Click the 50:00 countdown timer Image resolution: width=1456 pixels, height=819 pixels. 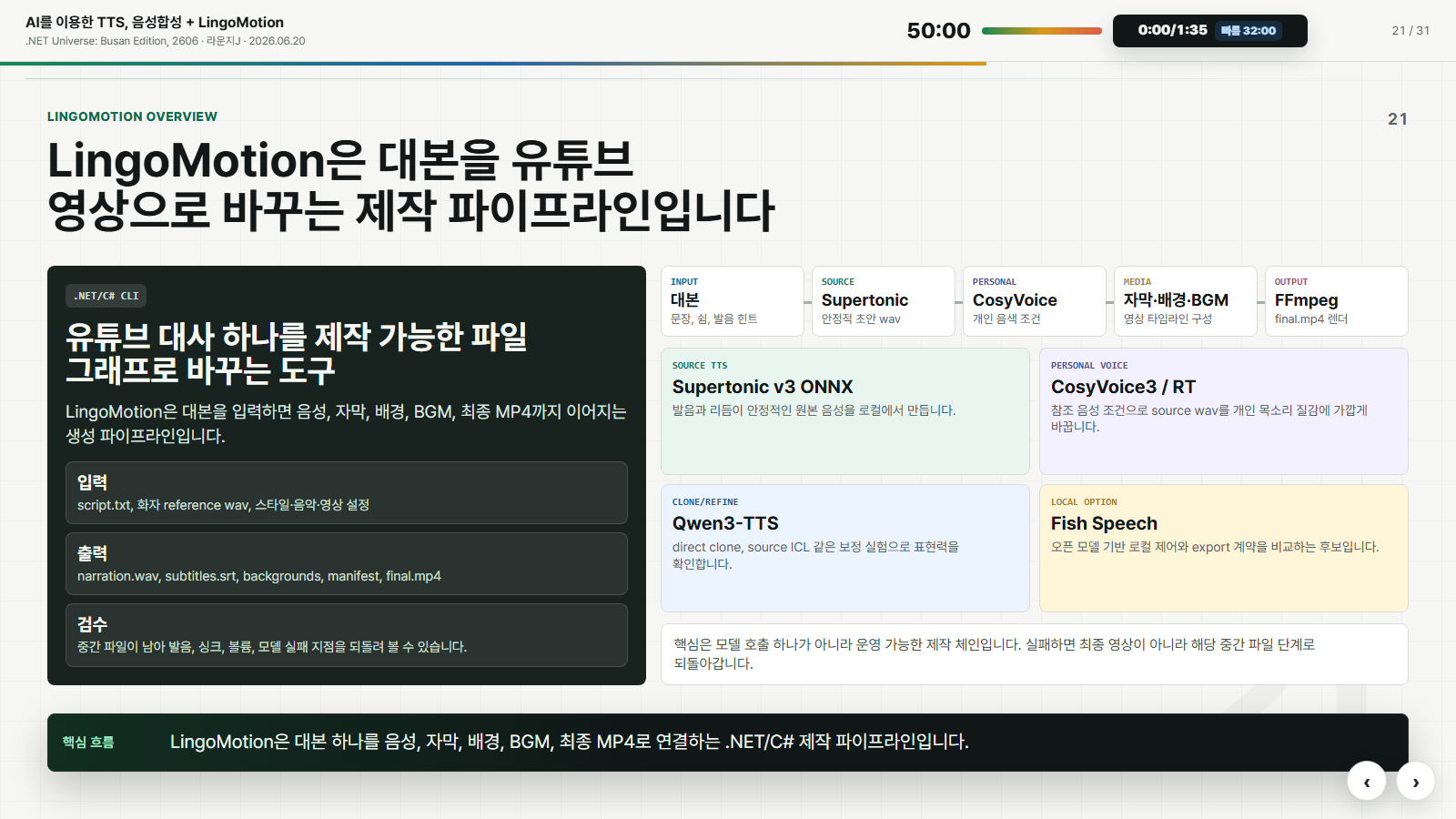click(938, 31)
